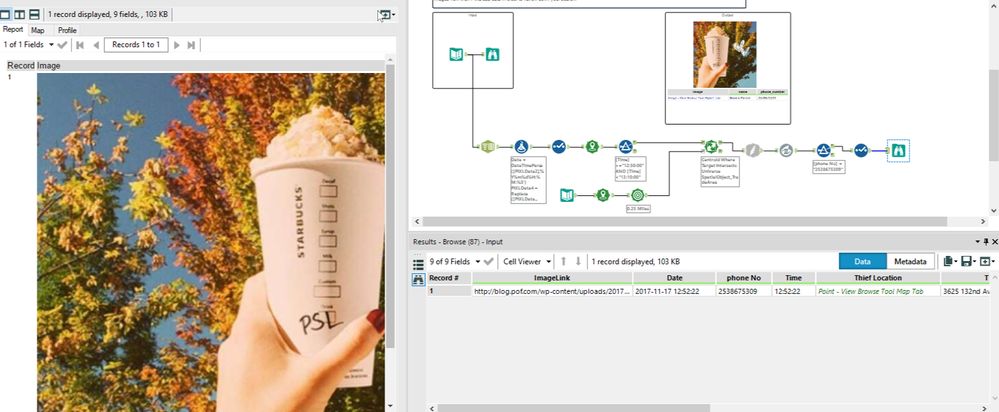999x412 pixels.
Task: Select Create Points tool in lower branch
Action: pyautogui.click(x=603, y=195)
